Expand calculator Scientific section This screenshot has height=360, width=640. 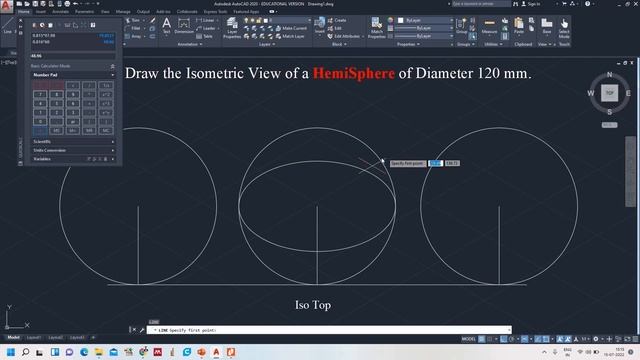click(x=73, y=142)
